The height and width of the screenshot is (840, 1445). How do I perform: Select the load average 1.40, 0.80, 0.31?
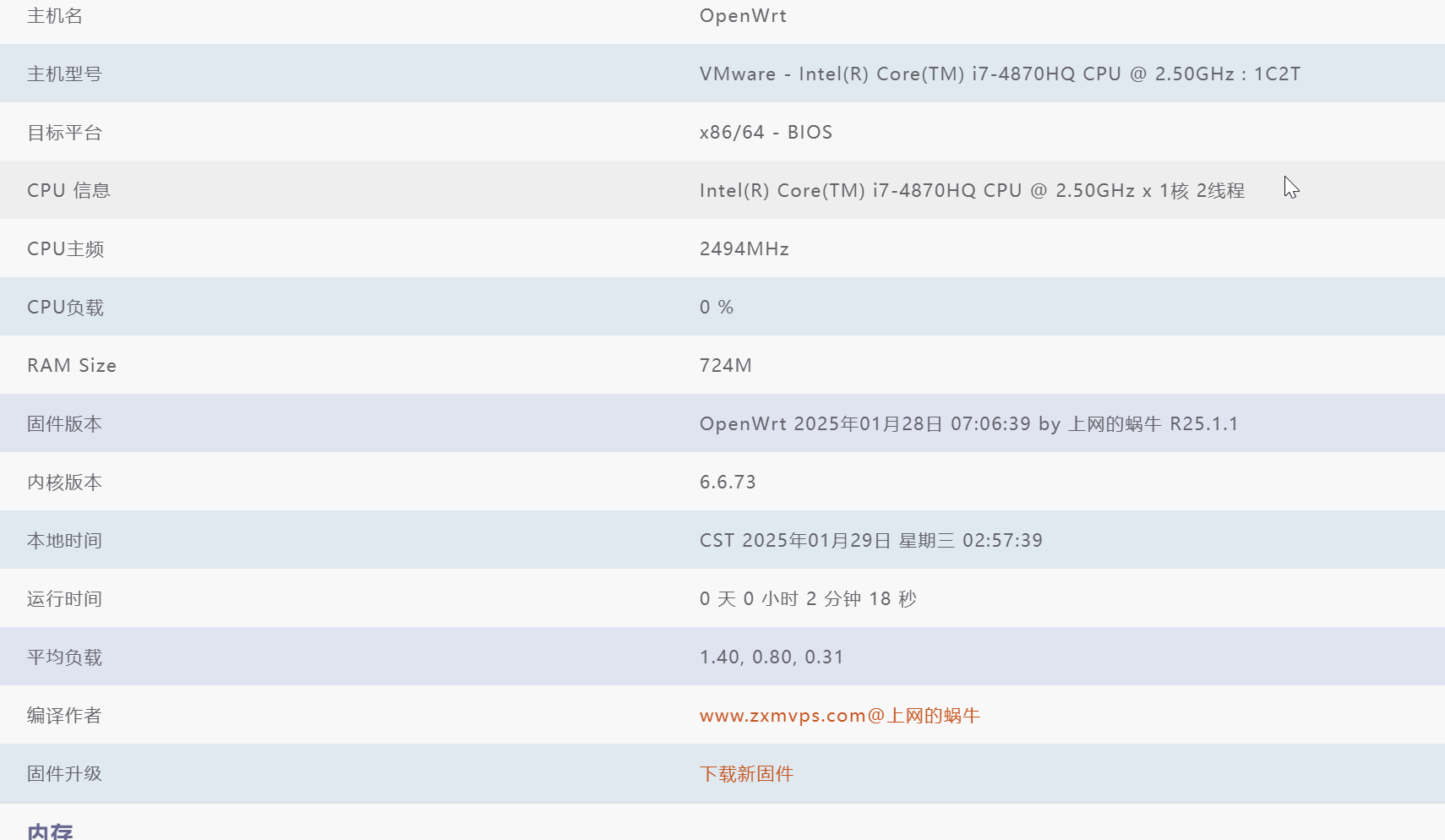772,657
